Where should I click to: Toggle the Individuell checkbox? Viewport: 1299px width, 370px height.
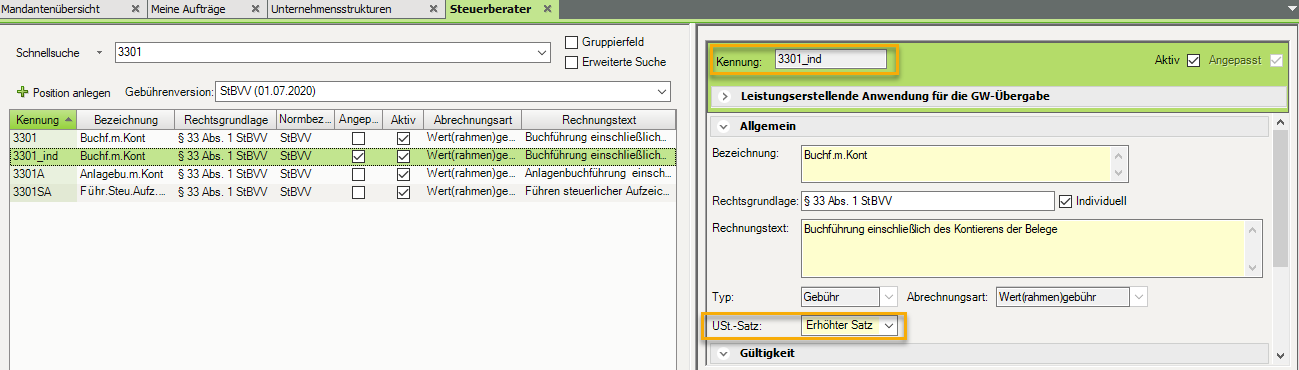coord(1065,202)
